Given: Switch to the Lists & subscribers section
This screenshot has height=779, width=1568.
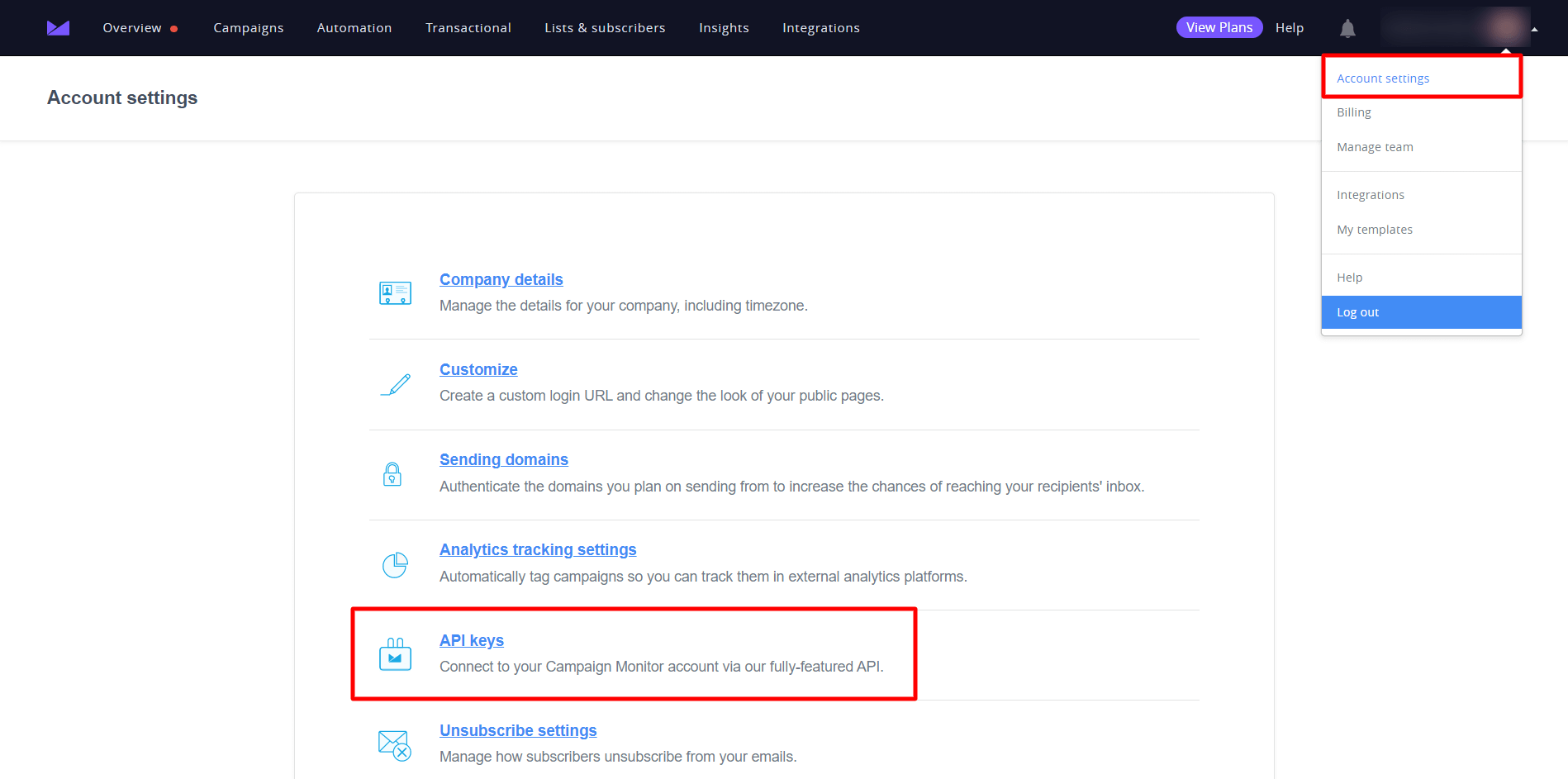Looking at the screenshot, I should coord(605,27).
